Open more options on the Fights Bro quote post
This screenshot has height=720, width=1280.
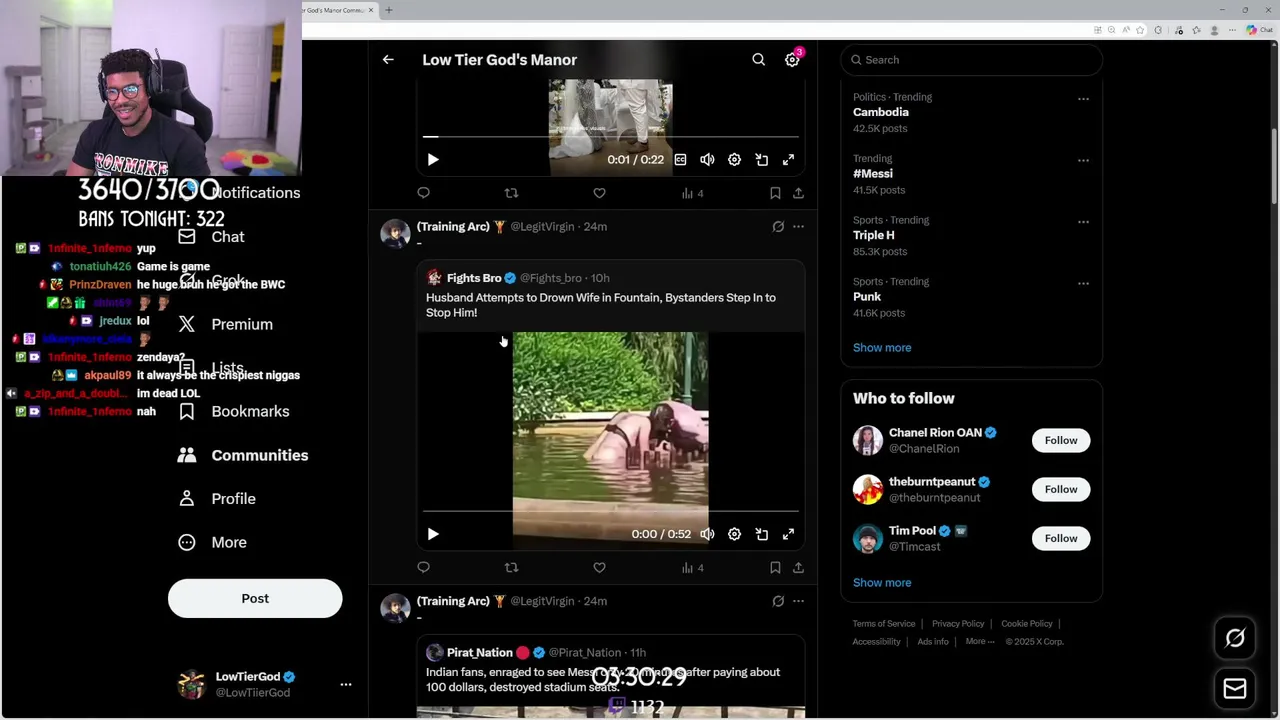click(798, 227)
